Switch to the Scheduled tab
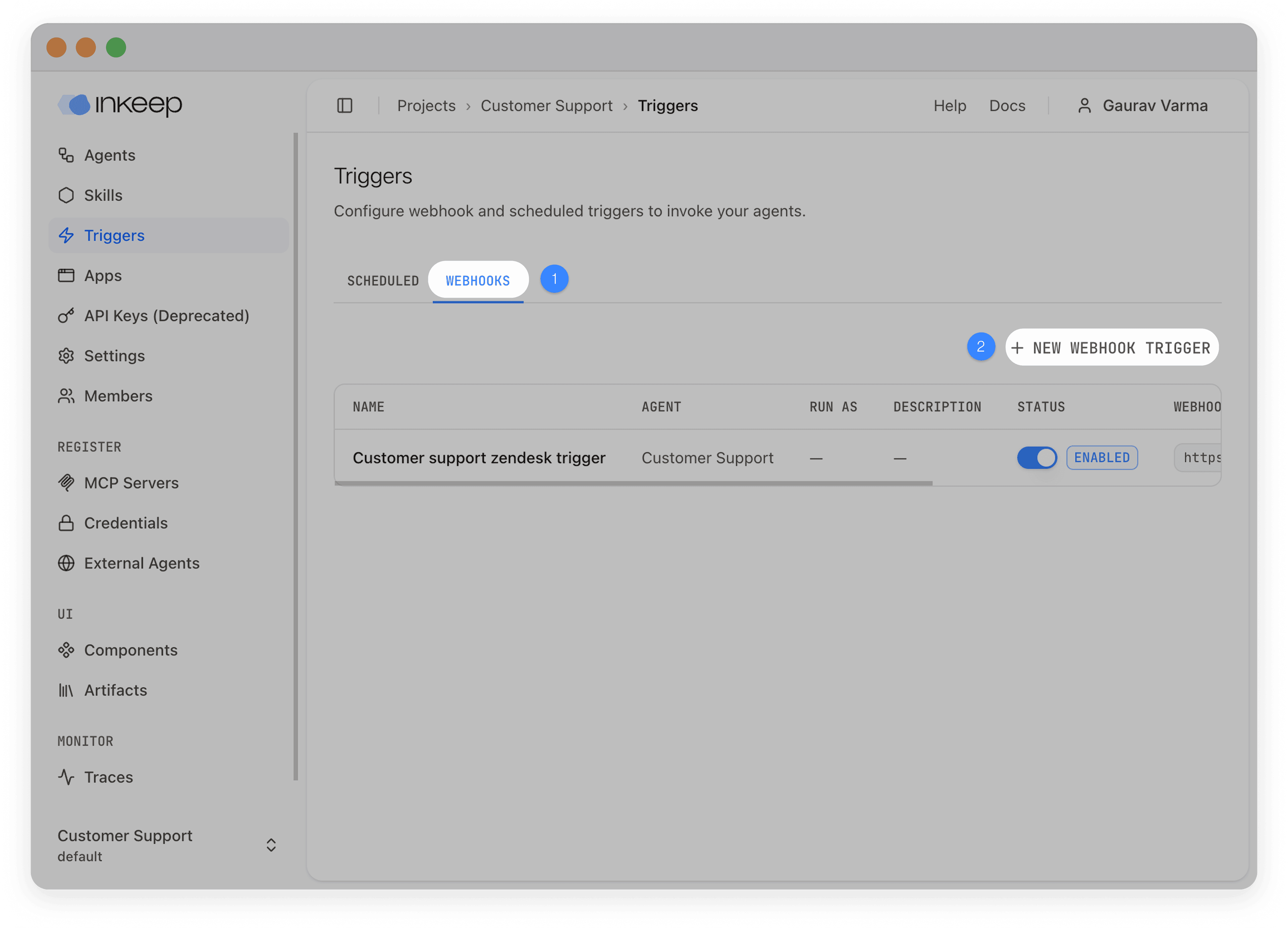This screenshot has height=928, width=1288. click(x=383, y=280)
